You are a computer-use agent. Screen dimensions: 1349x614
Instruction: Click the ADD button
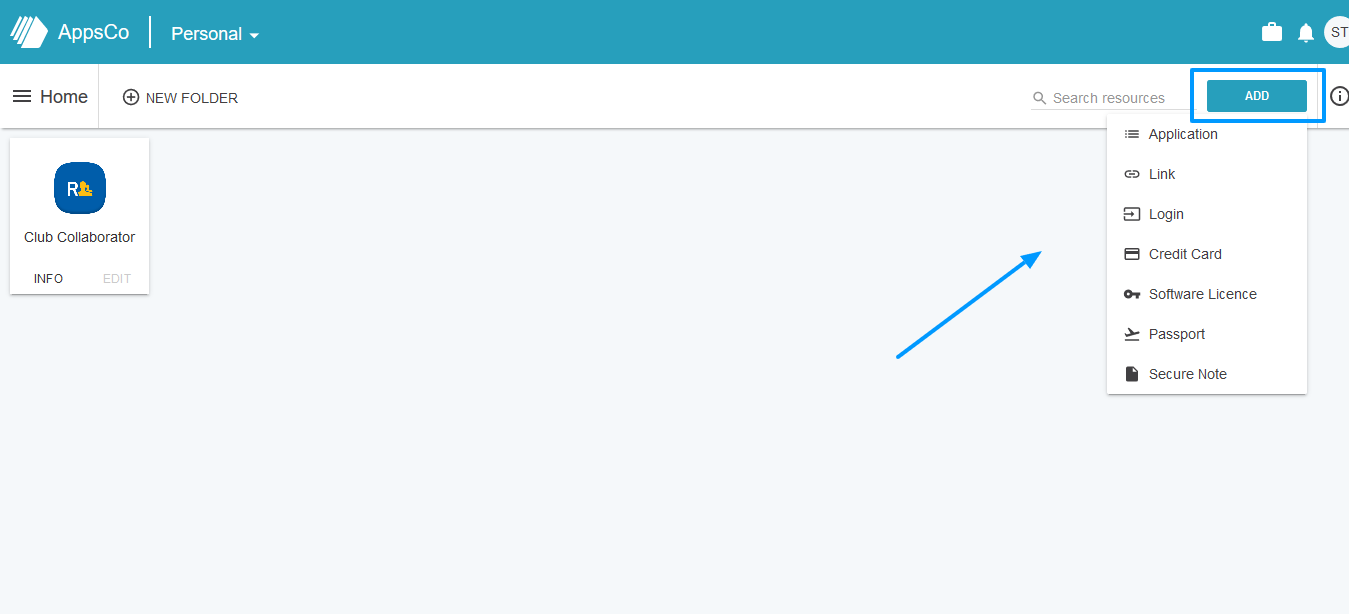[x=1257, y=96]
